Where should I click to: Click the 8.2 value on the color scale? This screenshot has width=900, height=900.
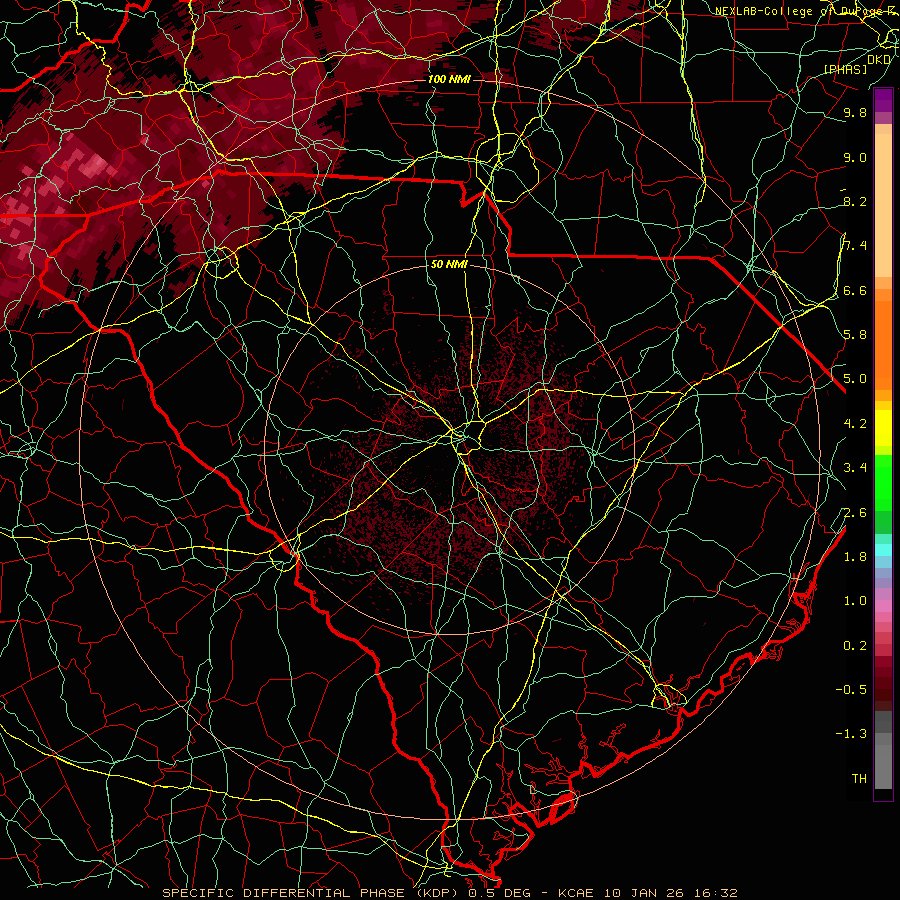pyautogui.click(x=855, y=201)
